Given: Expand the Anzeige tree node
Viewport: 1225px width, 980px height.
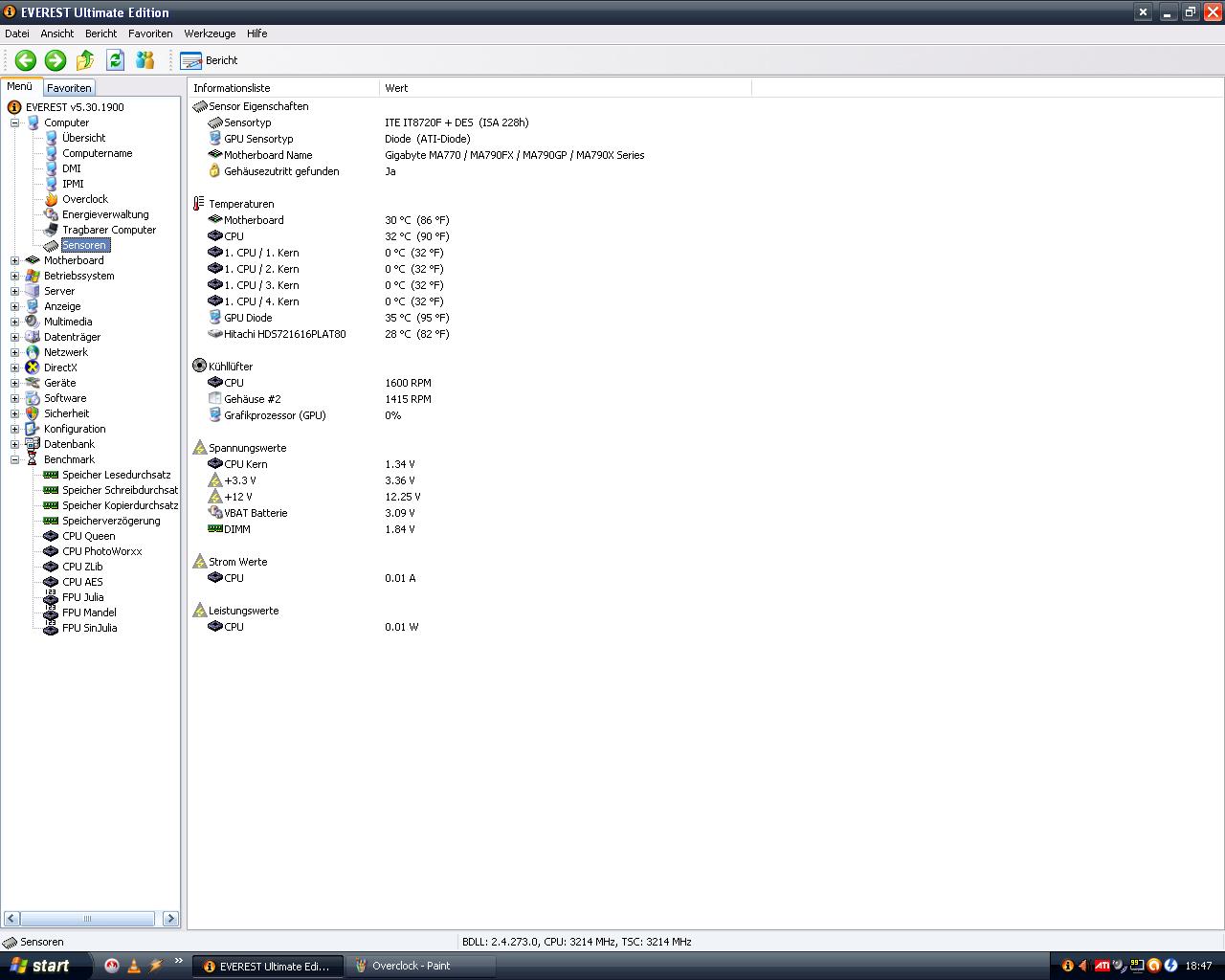Looking at the screenshot, I should [14, 306].
